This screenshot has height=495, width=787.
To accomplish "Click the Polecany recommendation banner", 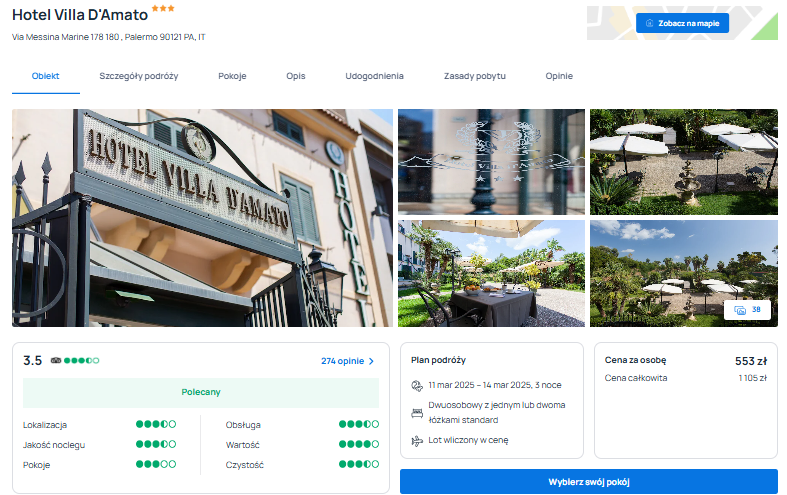I will (x=201, y=393).
